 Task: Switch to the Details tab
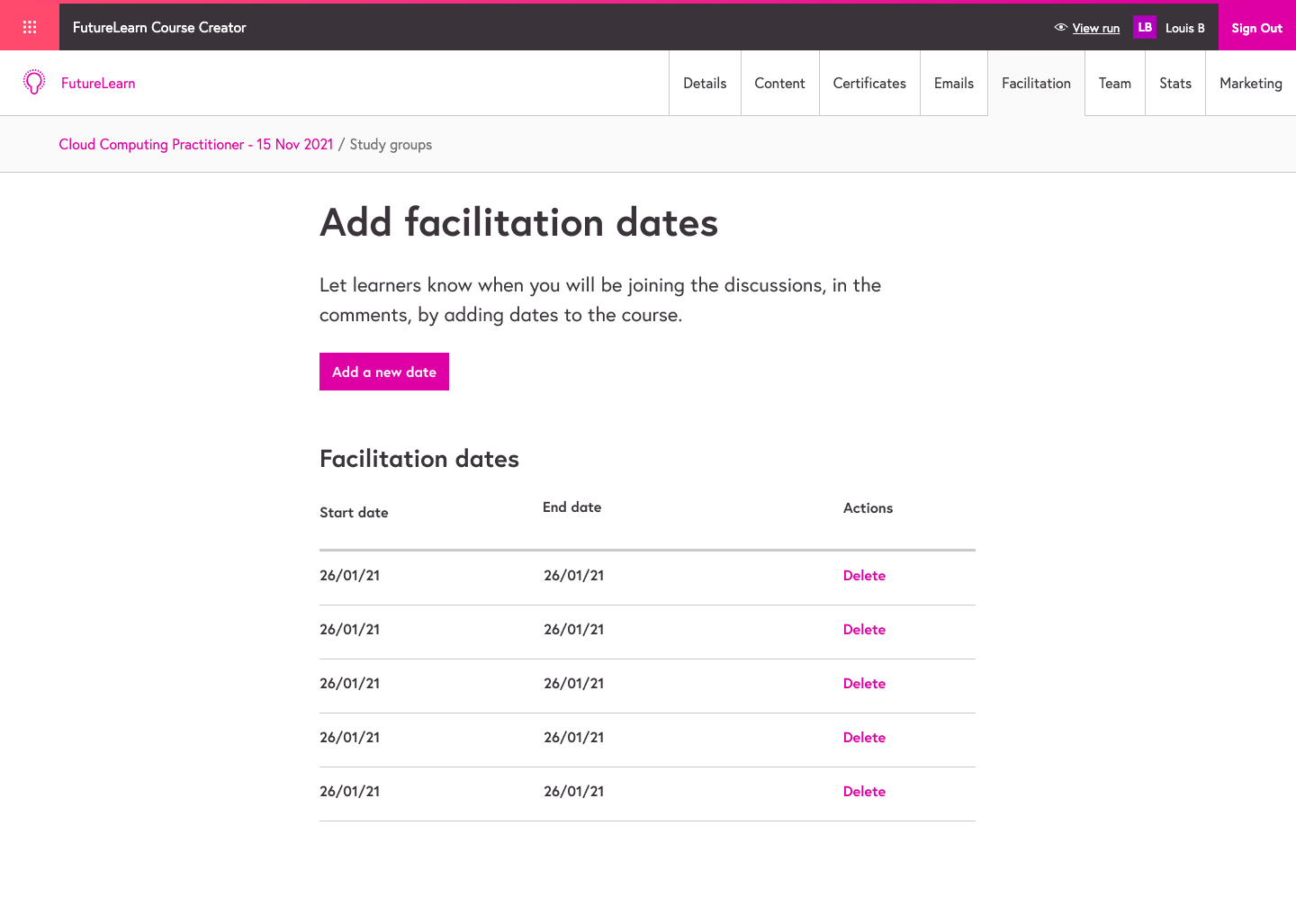pos(705,83)
